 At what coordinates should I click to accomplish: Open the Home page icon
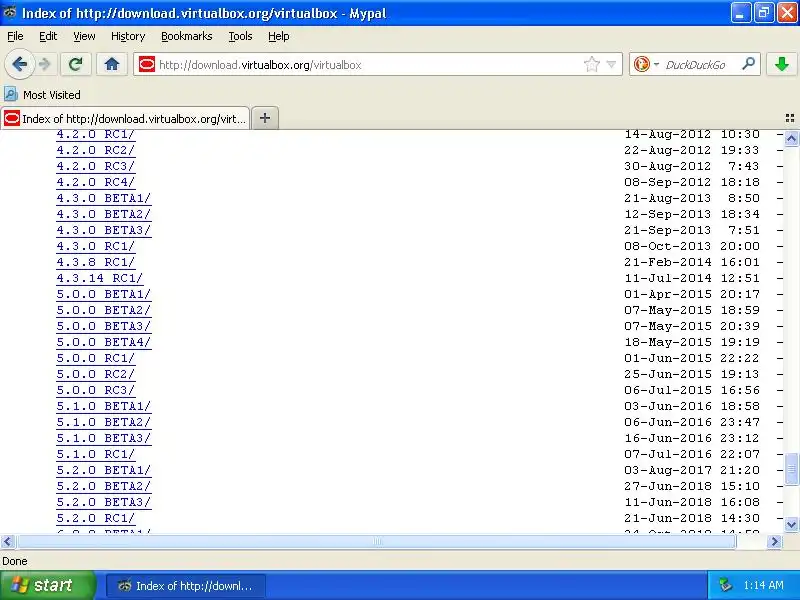tap(112, 64)
